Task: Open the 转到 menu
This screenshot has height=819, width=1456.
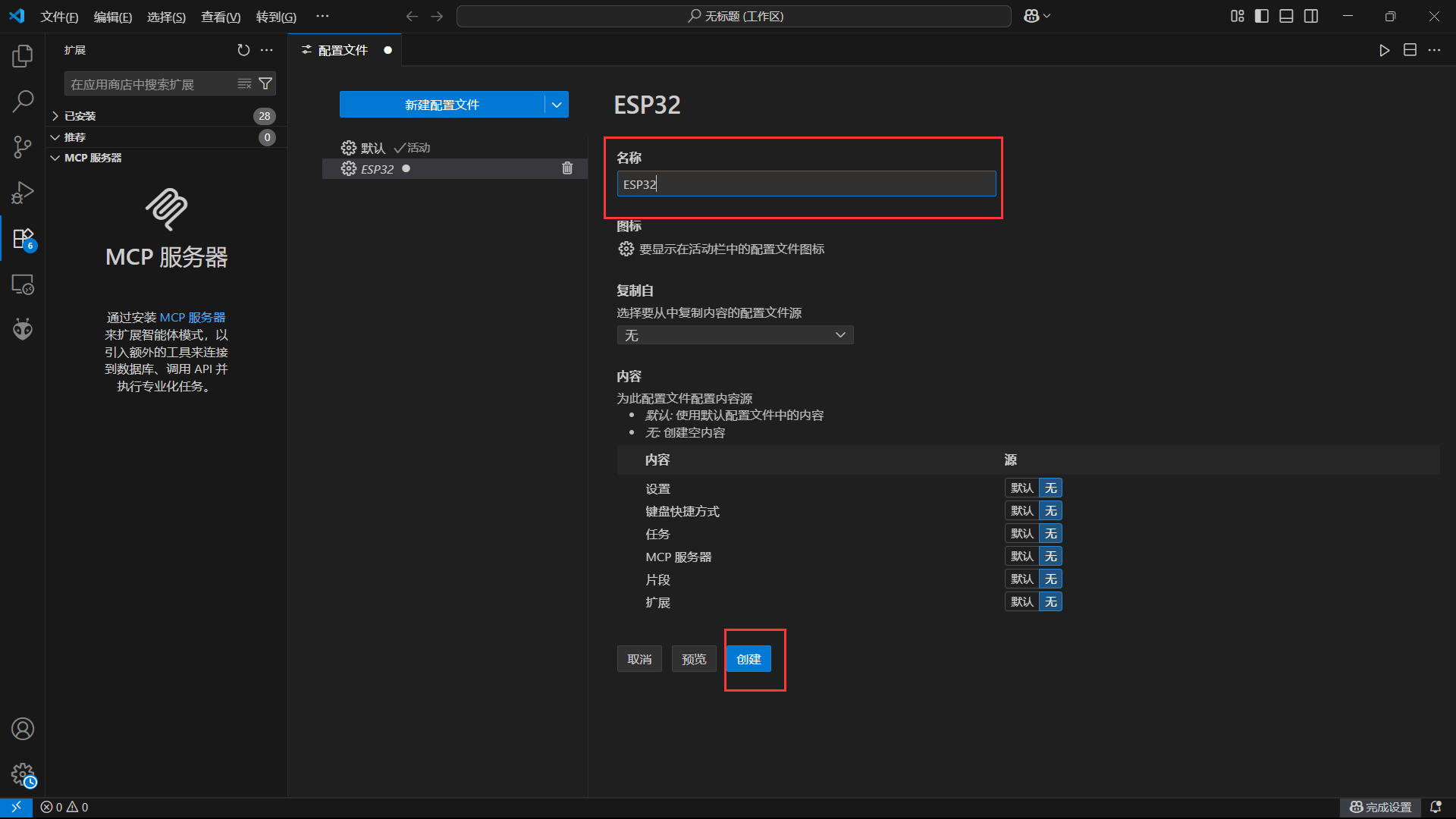Action: (x=276, y=17)
